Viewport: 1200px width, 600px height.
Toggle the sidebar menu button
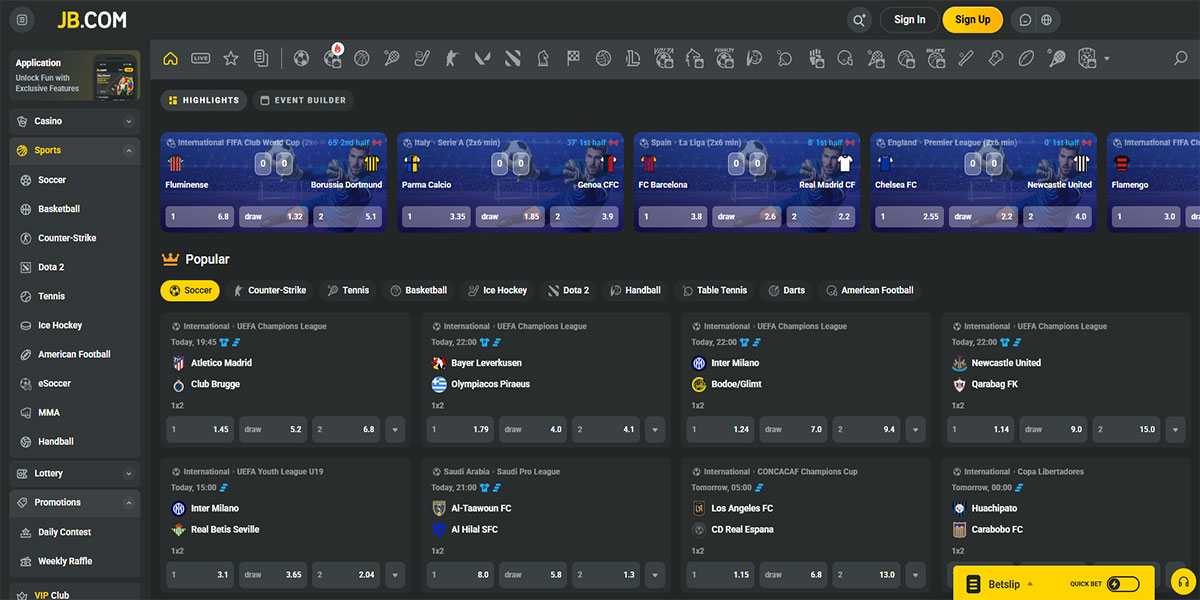22,20
